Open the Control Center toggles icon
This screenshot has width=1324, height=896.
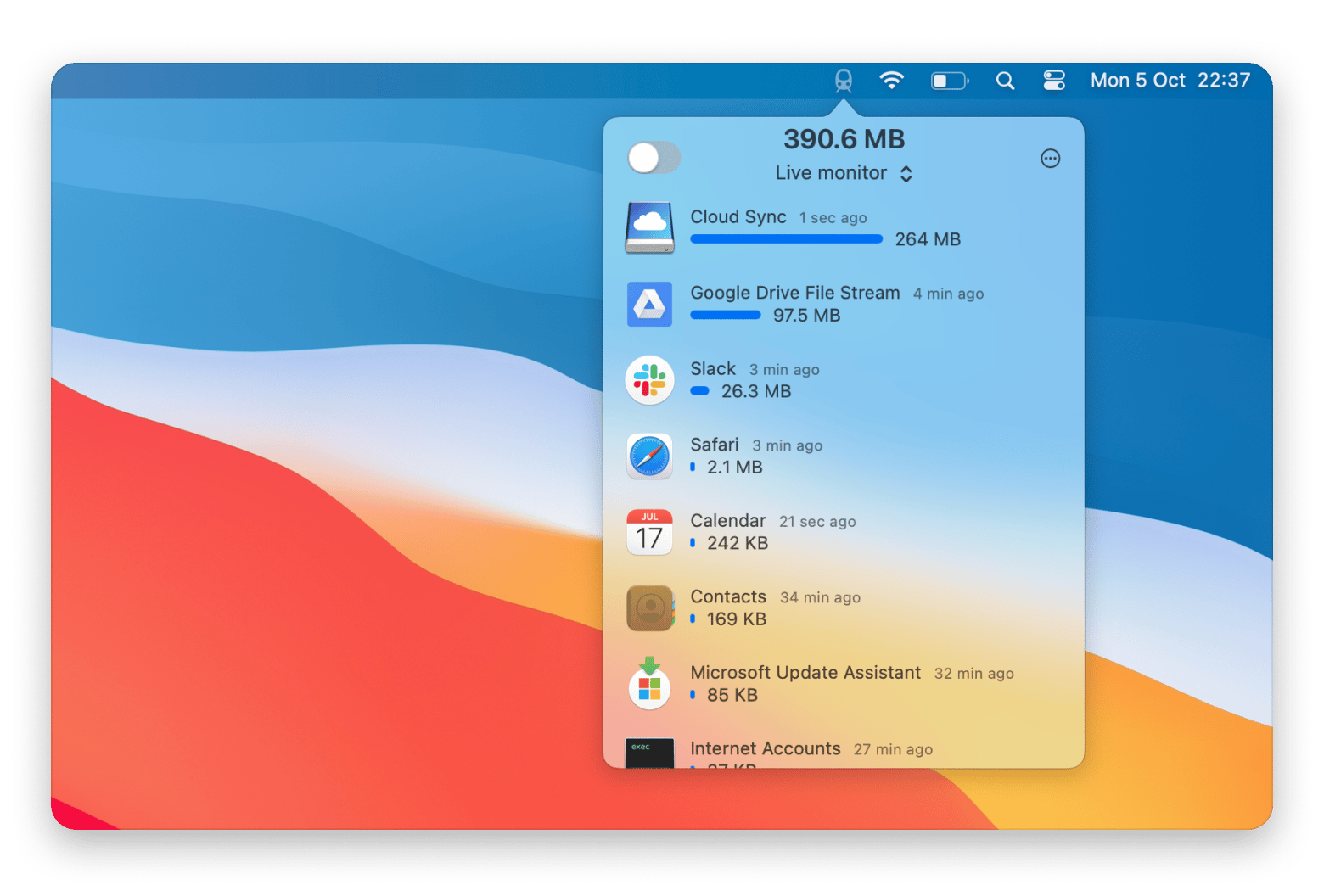point(1054,81)
